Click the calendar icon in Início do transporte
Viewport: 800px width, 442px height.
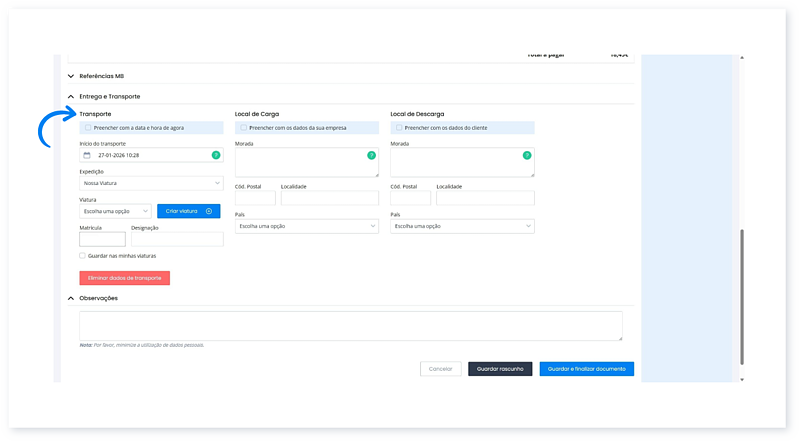click(87, 156)
